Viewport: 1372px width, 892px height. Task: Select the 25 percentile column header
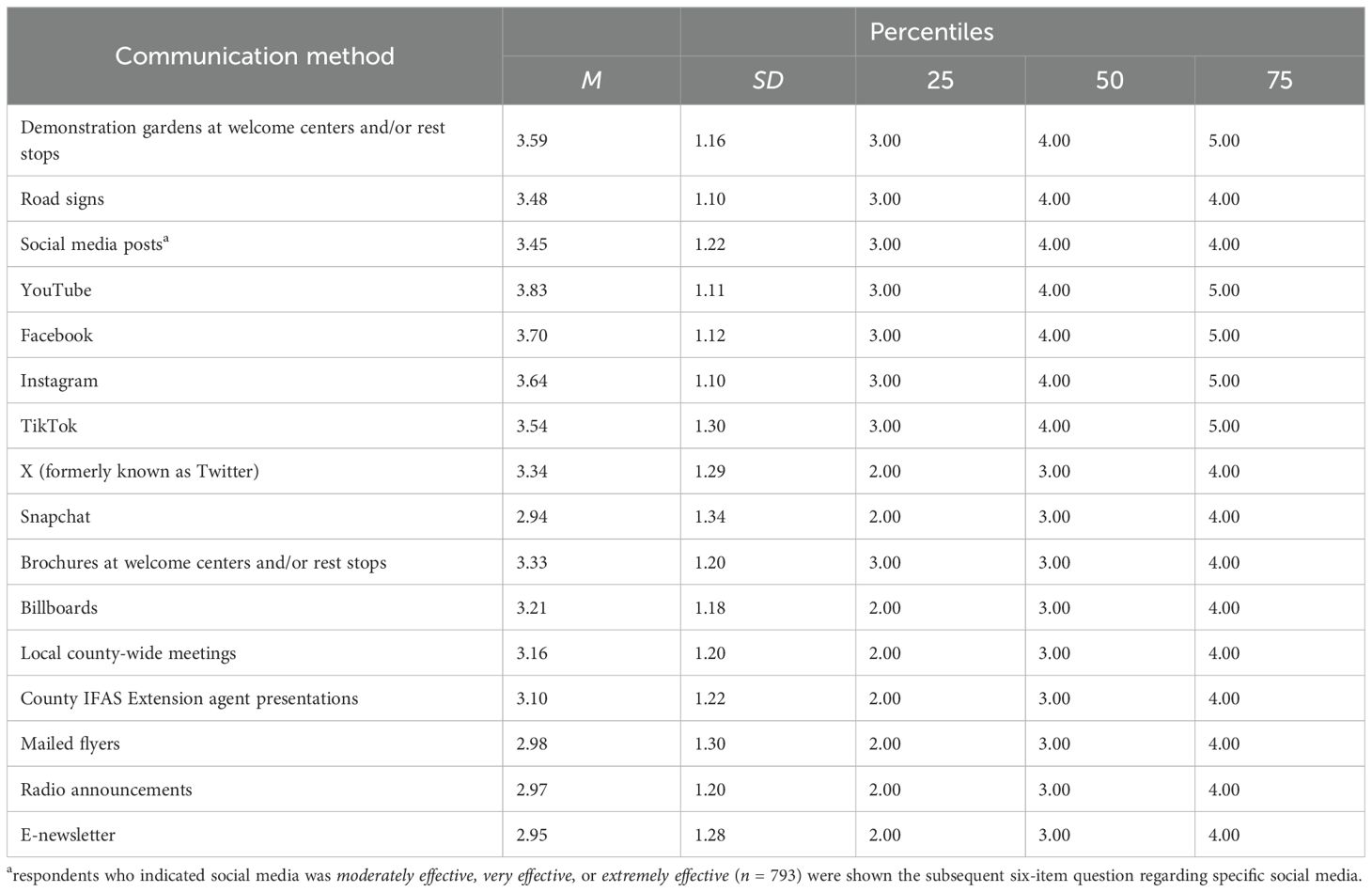click(x=940, y=80)
